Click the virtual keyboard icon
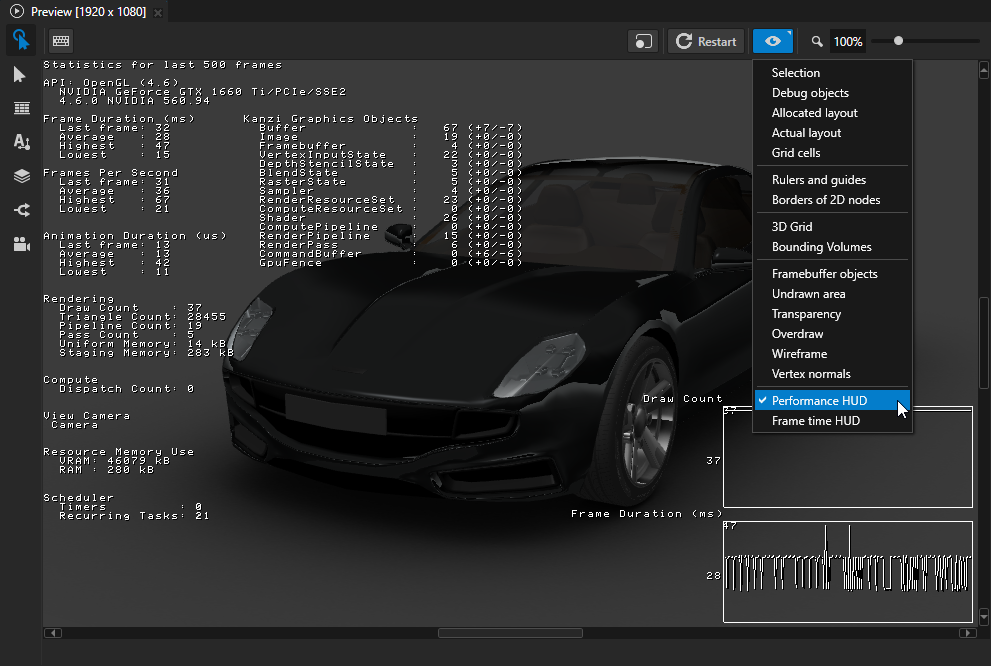991x666 pixels. click(x=60, y=40)
